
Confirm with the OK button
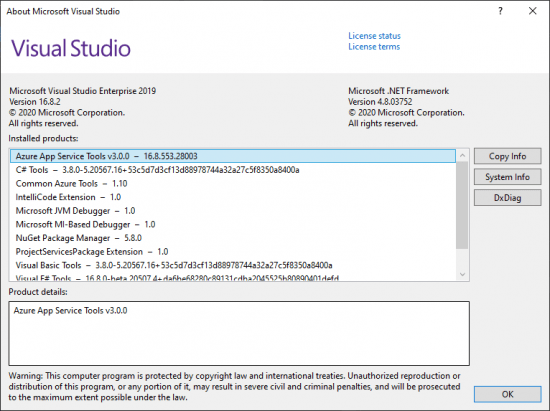pos(507,394)
